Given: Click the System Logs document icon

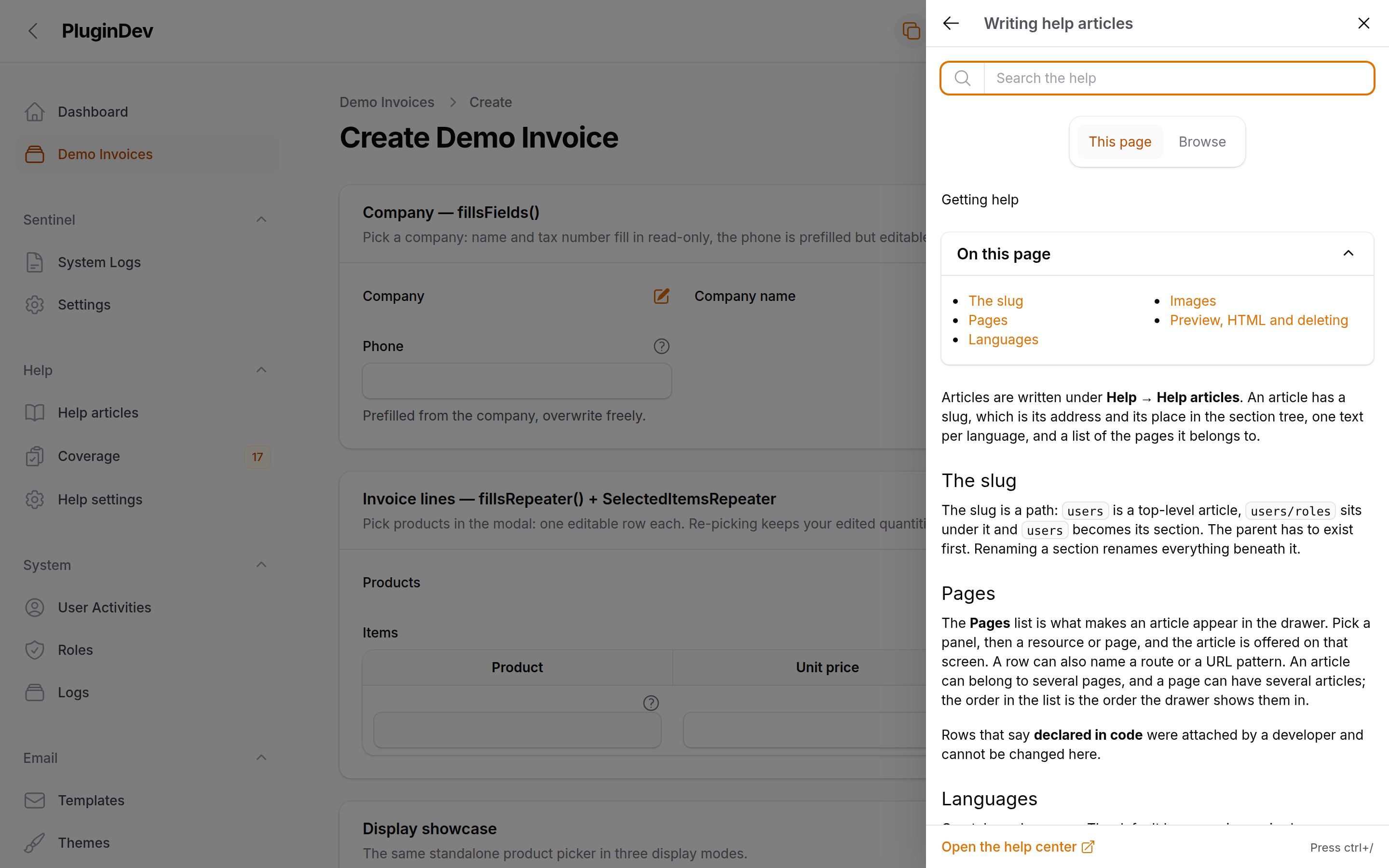Looking at the screenshot, I should pos(34,262).
